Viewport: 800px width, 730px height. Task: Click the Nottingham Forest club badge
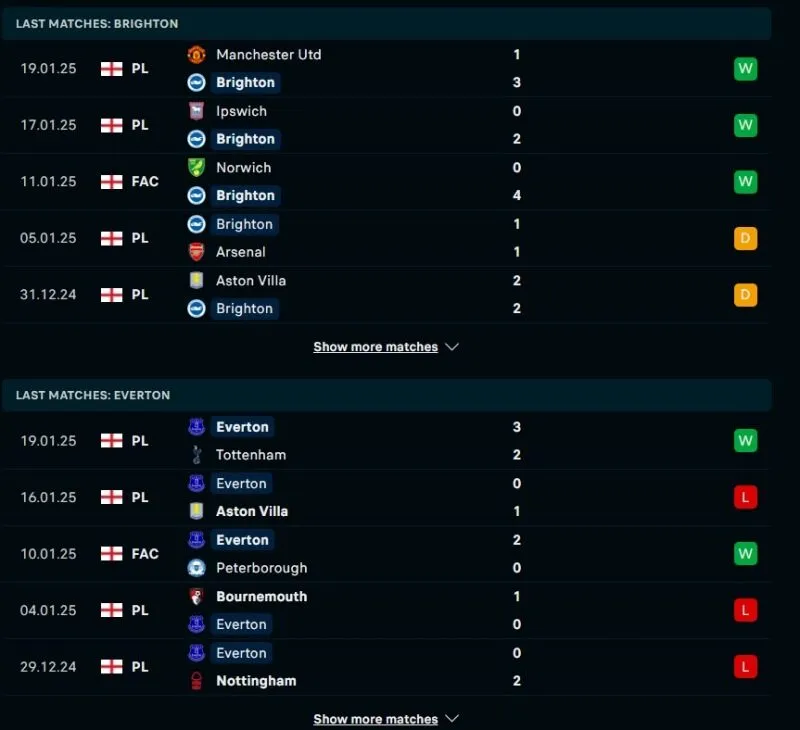tap(196, 680)
